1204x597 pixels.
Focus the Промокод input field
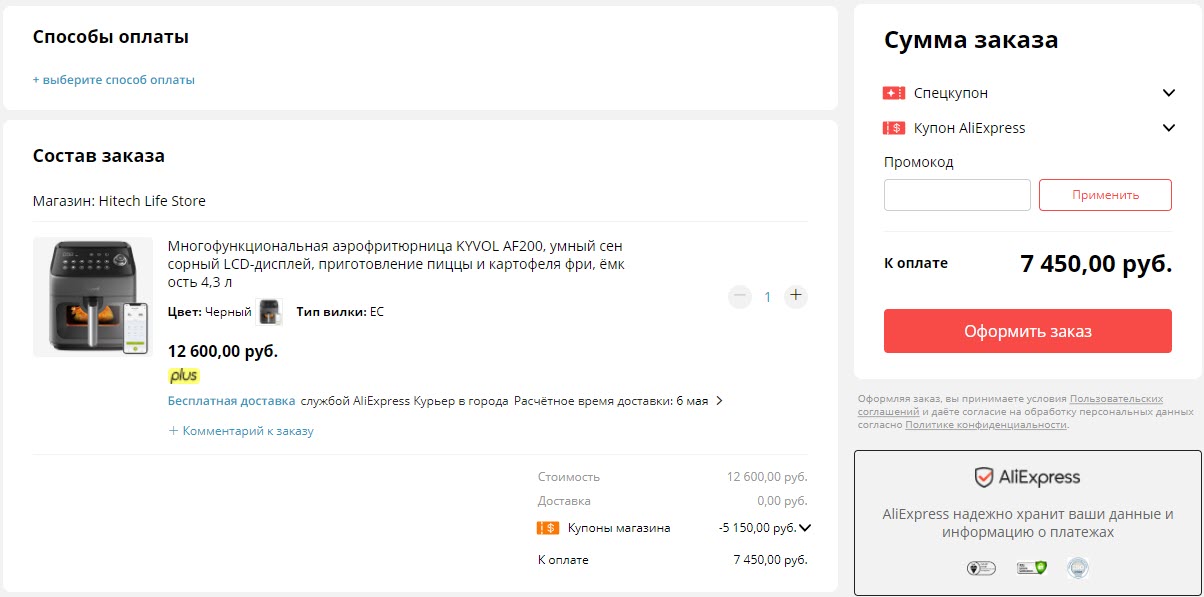point(957,195)
